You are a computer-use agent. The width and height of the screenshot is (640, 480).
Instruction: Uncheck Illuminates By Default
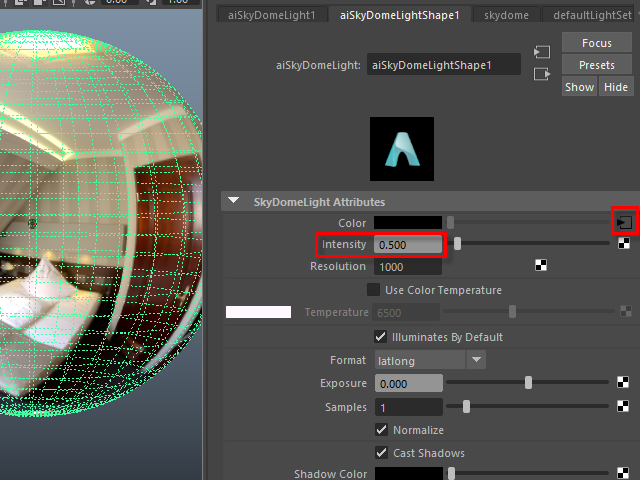point(381,337)
